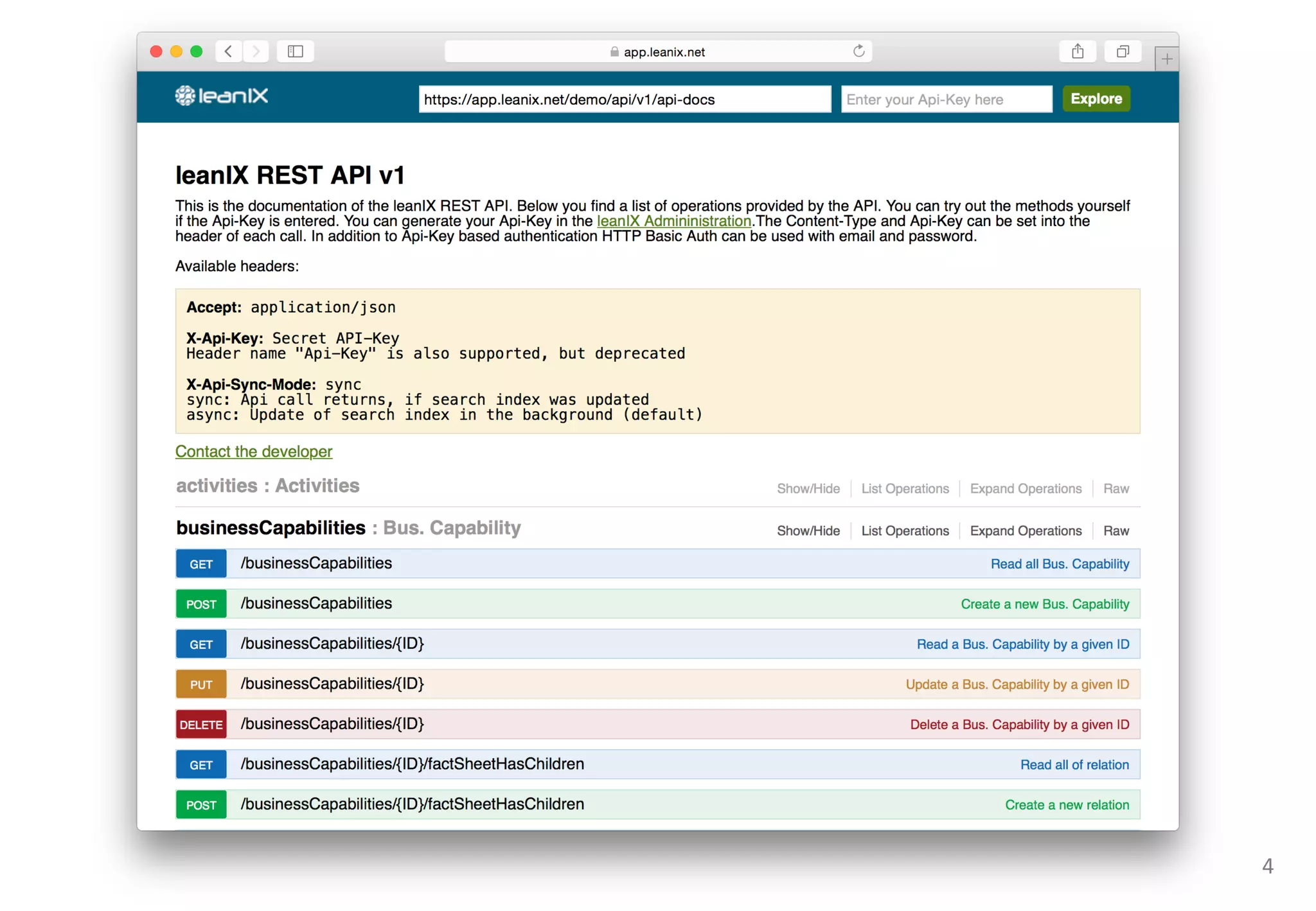Click the Api-Key input field
This screenshot has height=911, width=1316.
point(946,100)
